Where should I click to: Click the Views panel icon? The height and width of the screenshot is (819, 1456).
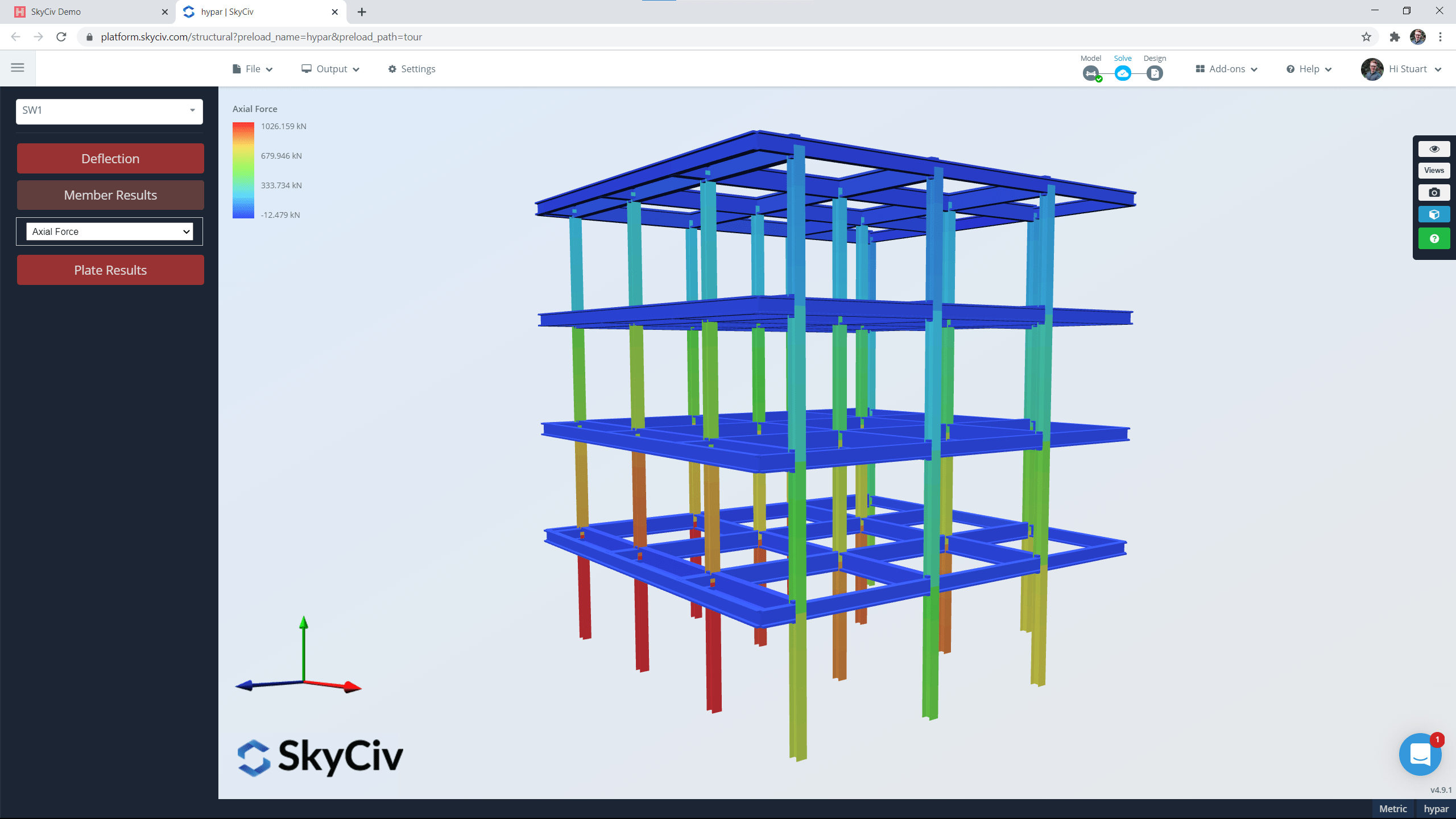1434,170
